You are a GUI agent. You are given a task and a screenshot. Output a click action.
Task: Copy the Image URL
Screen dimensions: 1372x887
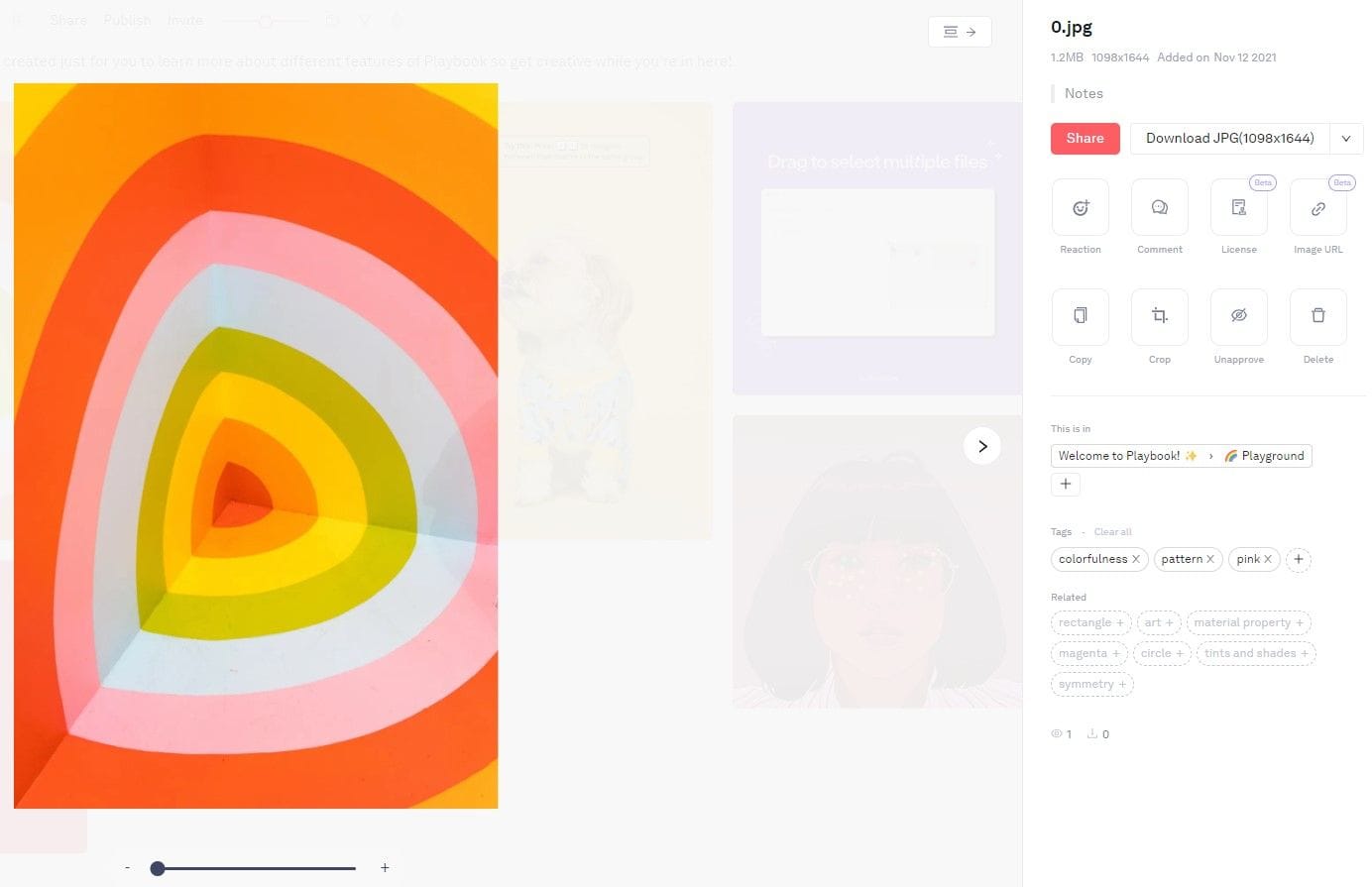click(x=1317, y=208)
